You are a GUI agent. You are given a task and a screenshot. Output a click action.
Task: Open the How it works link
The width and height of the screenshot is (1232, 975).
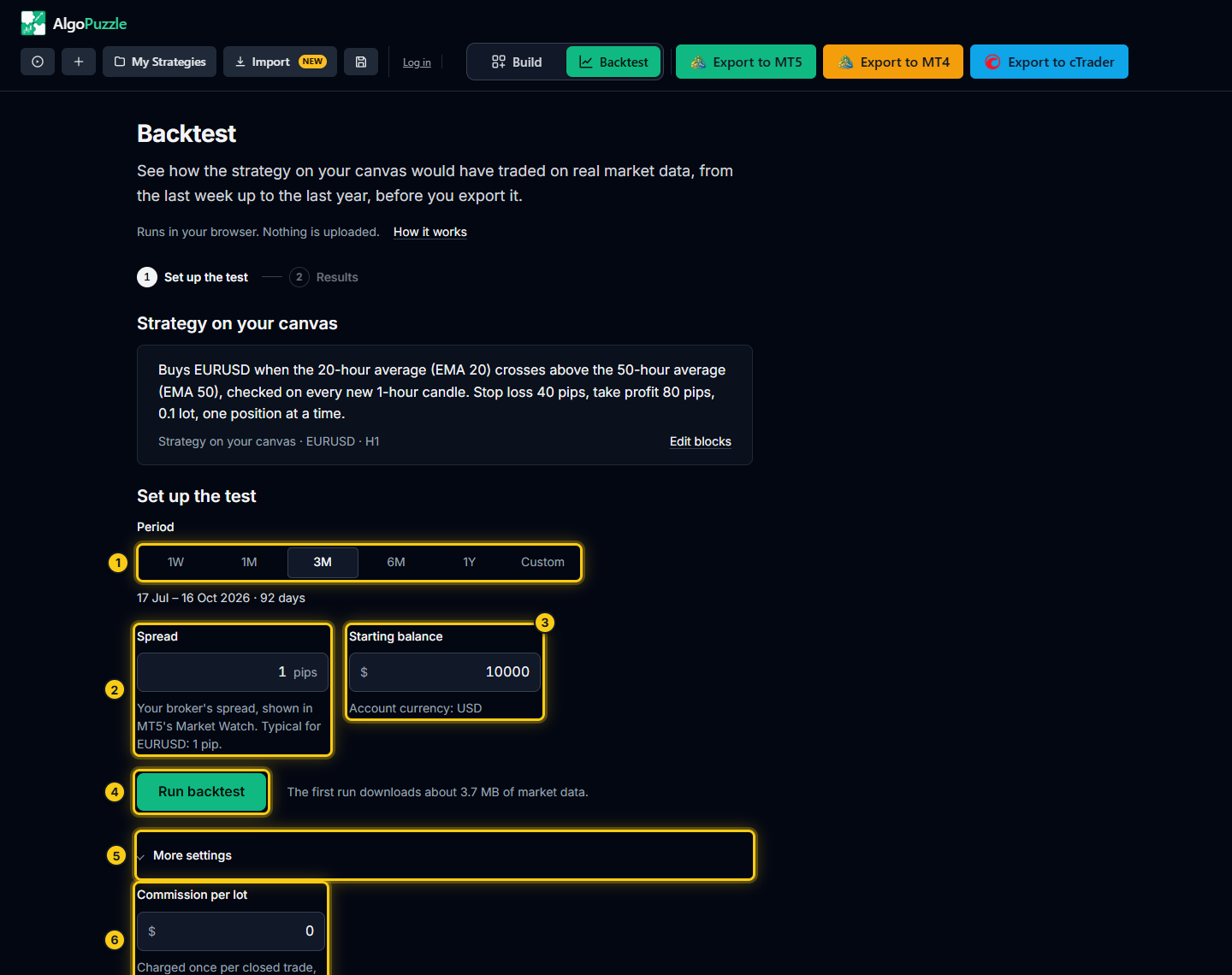tap(430, 232)
